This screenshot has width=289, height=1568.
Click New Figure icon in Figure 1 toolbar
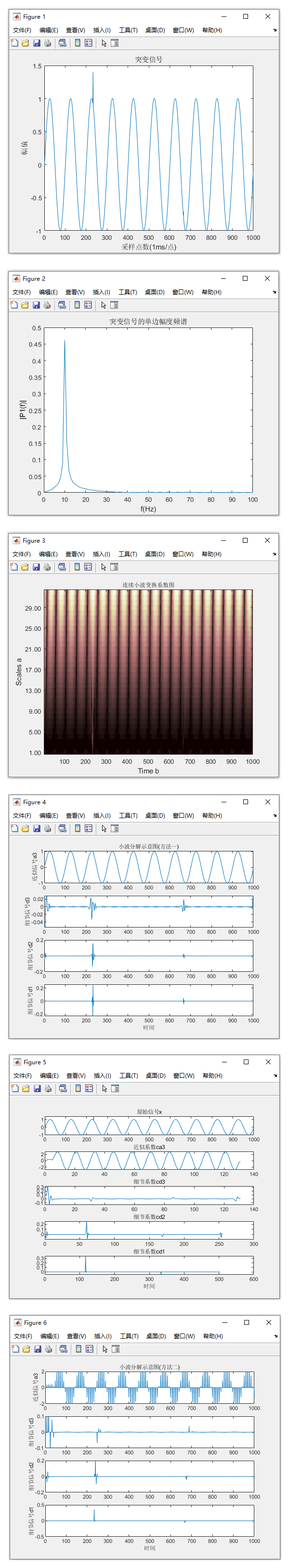14,43
